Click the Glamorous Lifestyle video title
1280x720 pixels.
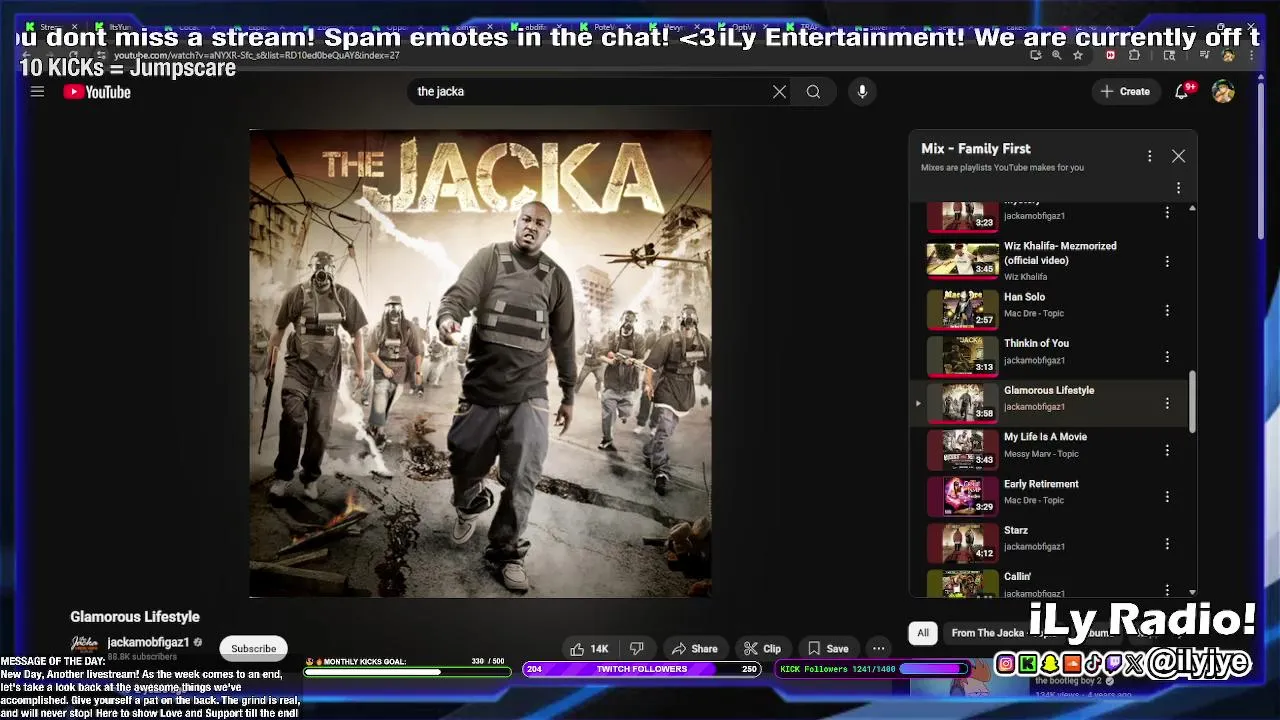coord(135,617)
